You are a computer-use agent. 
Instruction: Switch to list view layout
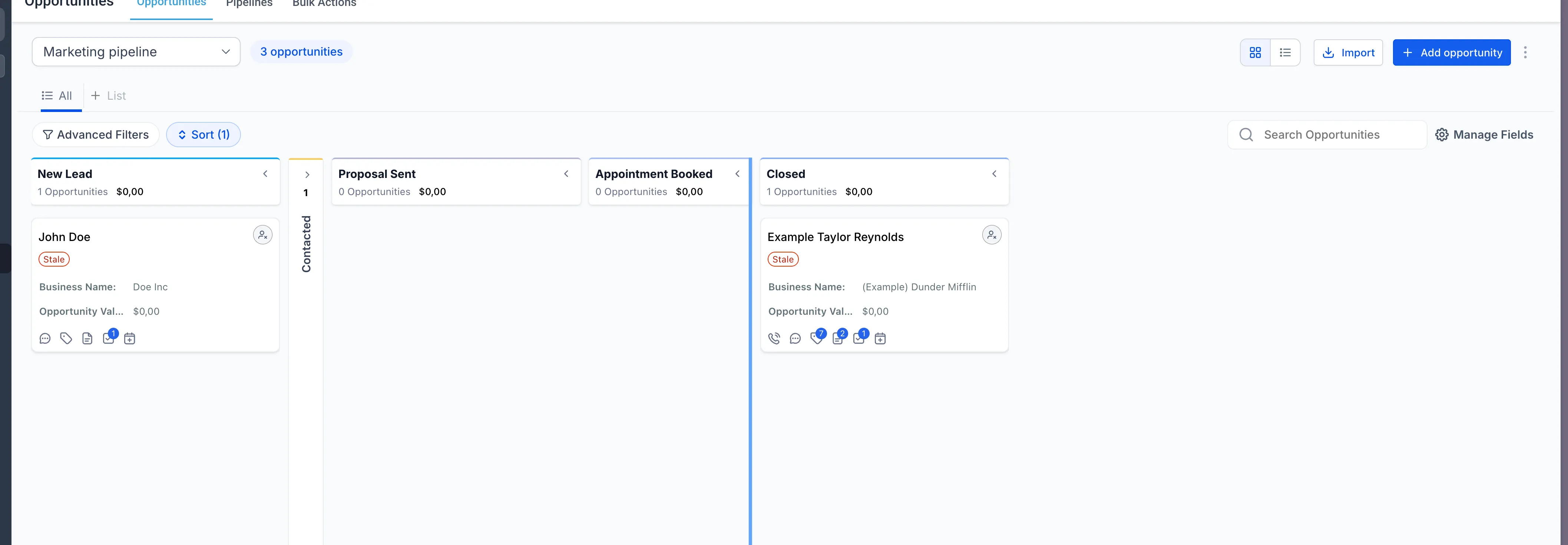tap(1285, 52)
